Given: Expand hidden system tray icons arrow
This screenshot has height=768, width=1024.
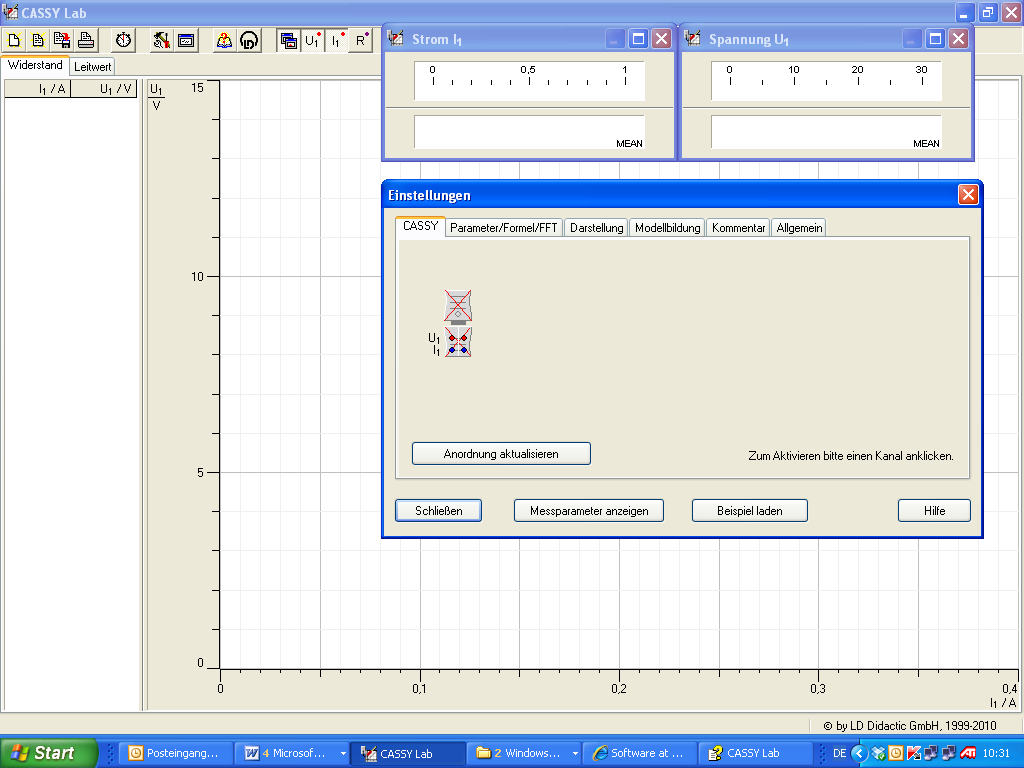Looking at the screenshot, I should (x=858, y=753).
